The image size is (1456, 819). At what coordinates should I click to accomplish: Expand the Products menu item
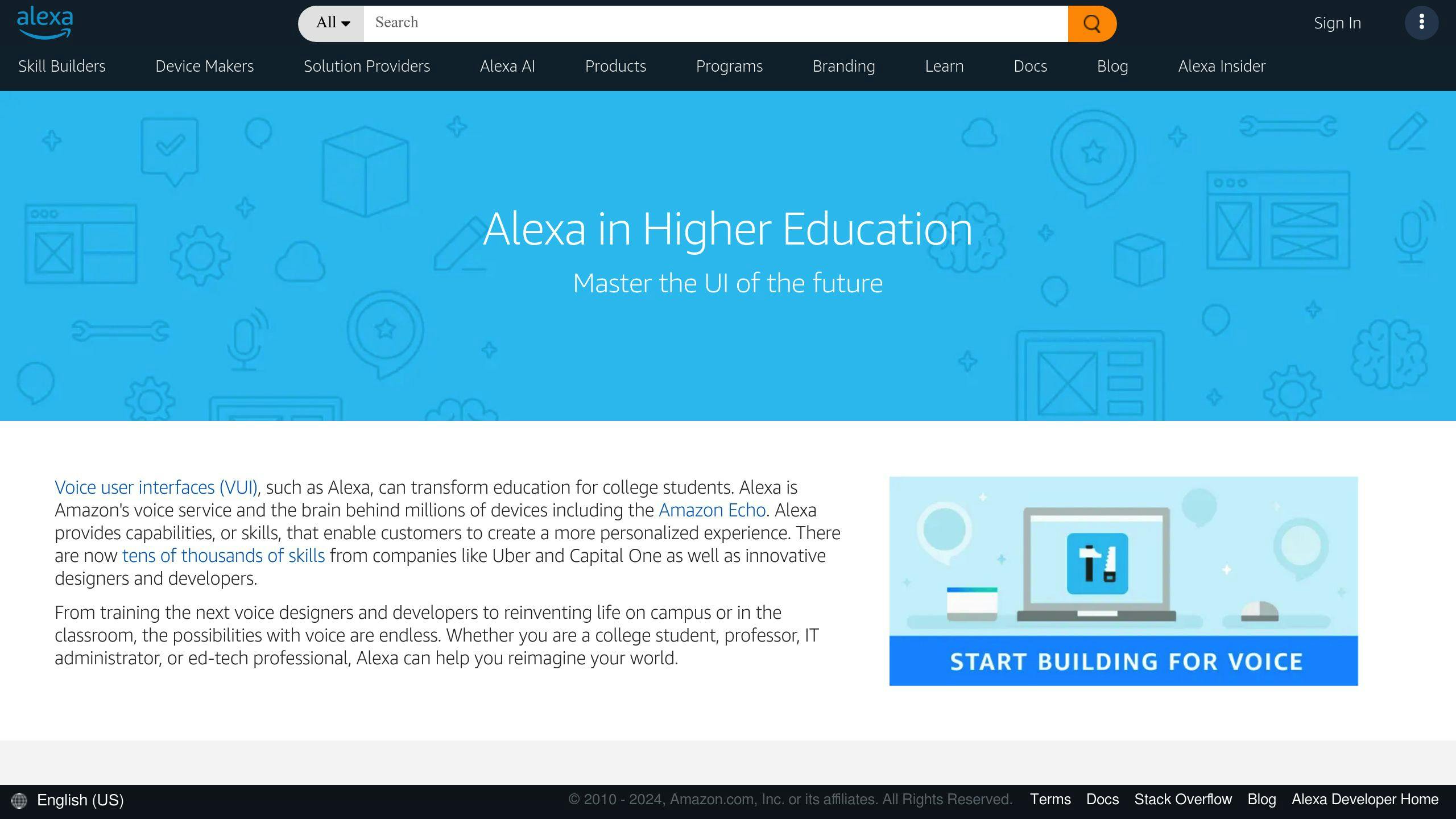[x=615, y=66]
